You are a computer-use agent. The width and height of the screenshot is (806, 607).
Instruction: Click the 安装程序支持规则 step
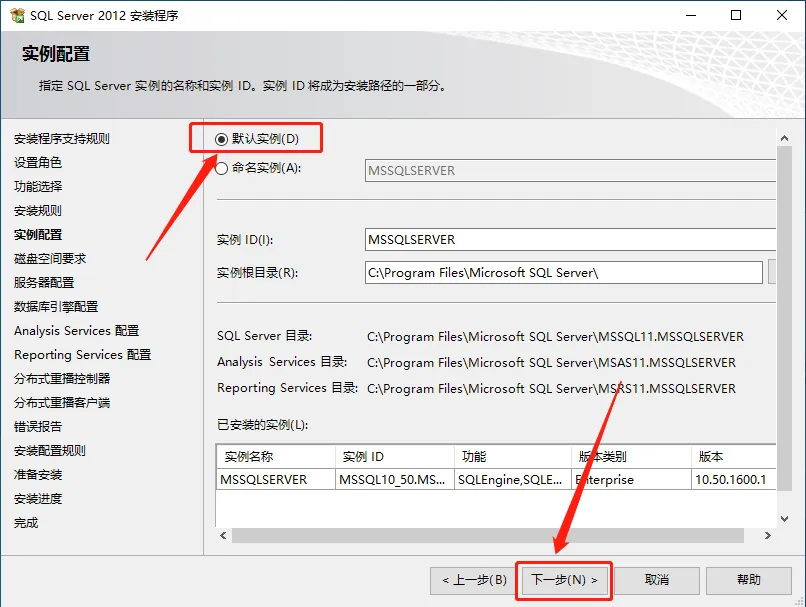[x=62, y=139]
